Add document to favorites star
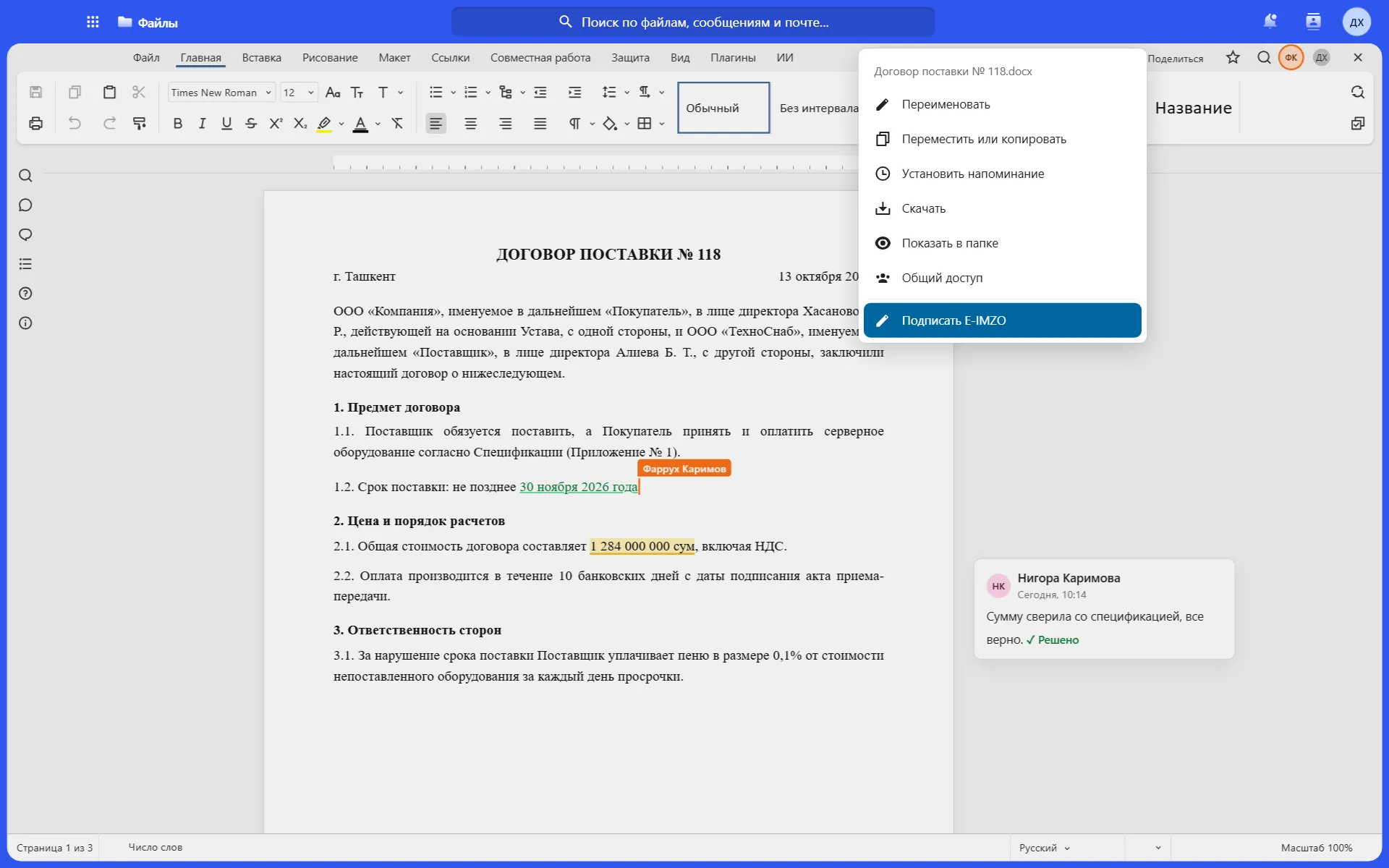Viewport: 1389px width, 868px height. coord(1233,57)
